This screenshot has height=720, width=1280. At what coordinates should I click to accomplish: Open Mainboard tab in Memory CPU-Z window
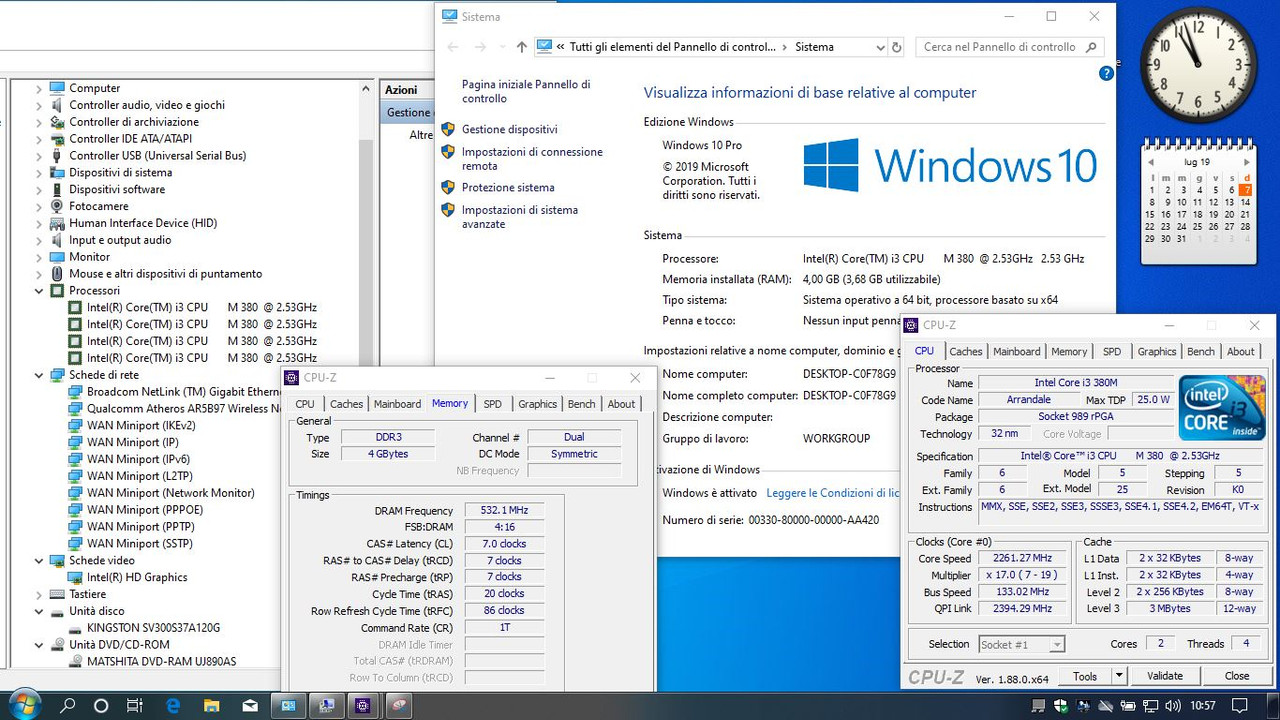pyautogui.click(x=397, y=404)
